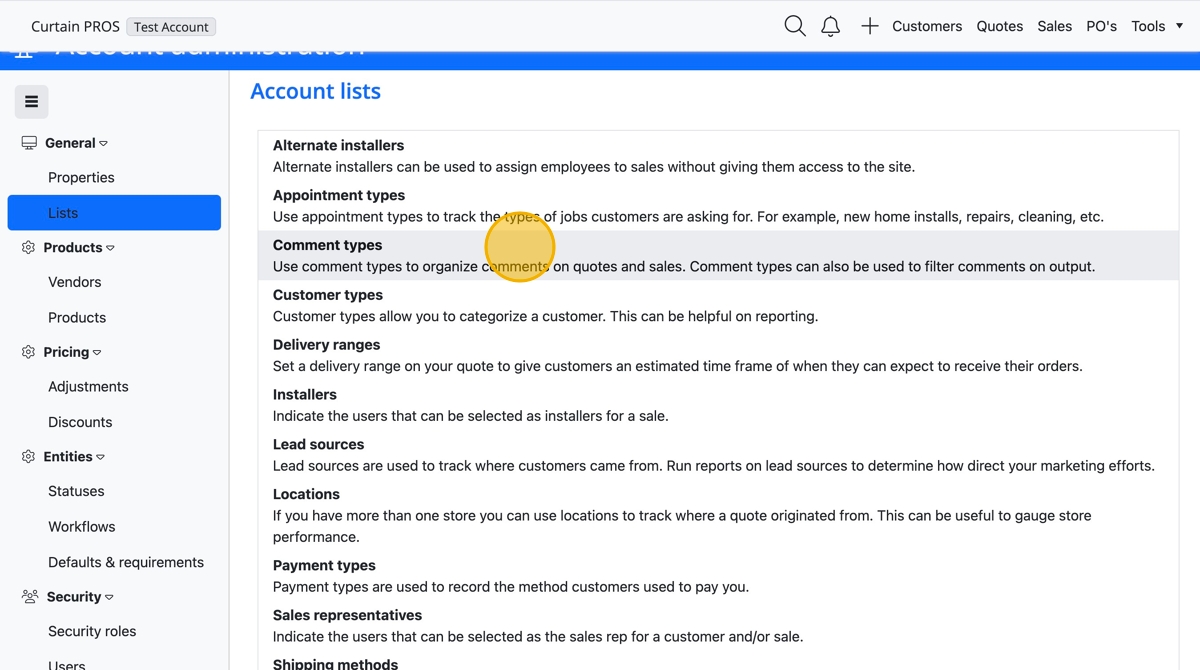The image size is (1200, 670).
Task: Click the monitor icon beside General
Action: click(x=29, y=143)
